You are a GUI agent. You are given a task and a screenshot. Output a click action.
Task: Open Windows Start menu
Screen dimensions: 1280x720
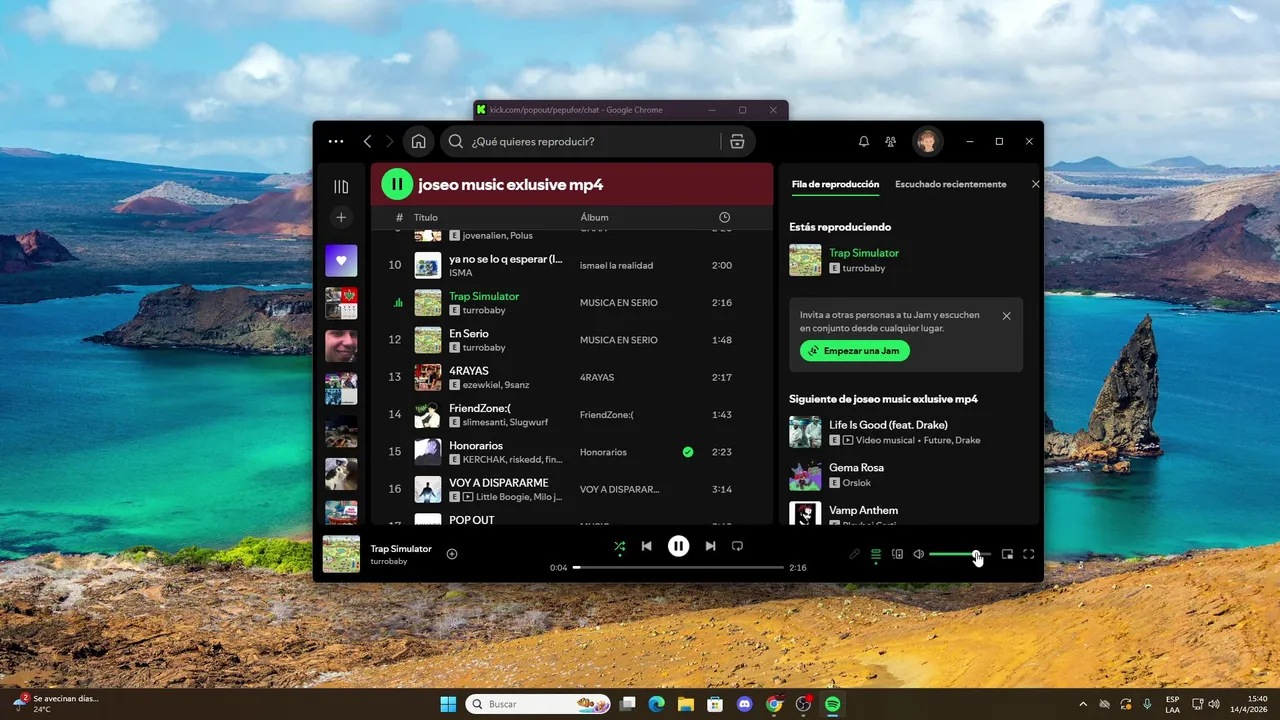coord(448,704)
